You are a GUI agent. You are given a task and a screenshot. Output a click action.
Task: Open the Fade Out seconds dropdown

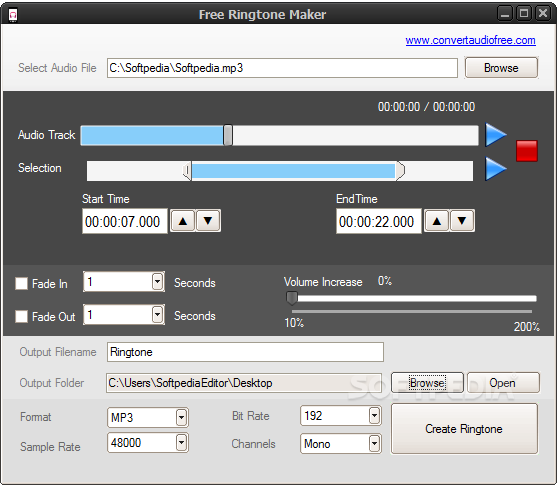coord(157,314)
